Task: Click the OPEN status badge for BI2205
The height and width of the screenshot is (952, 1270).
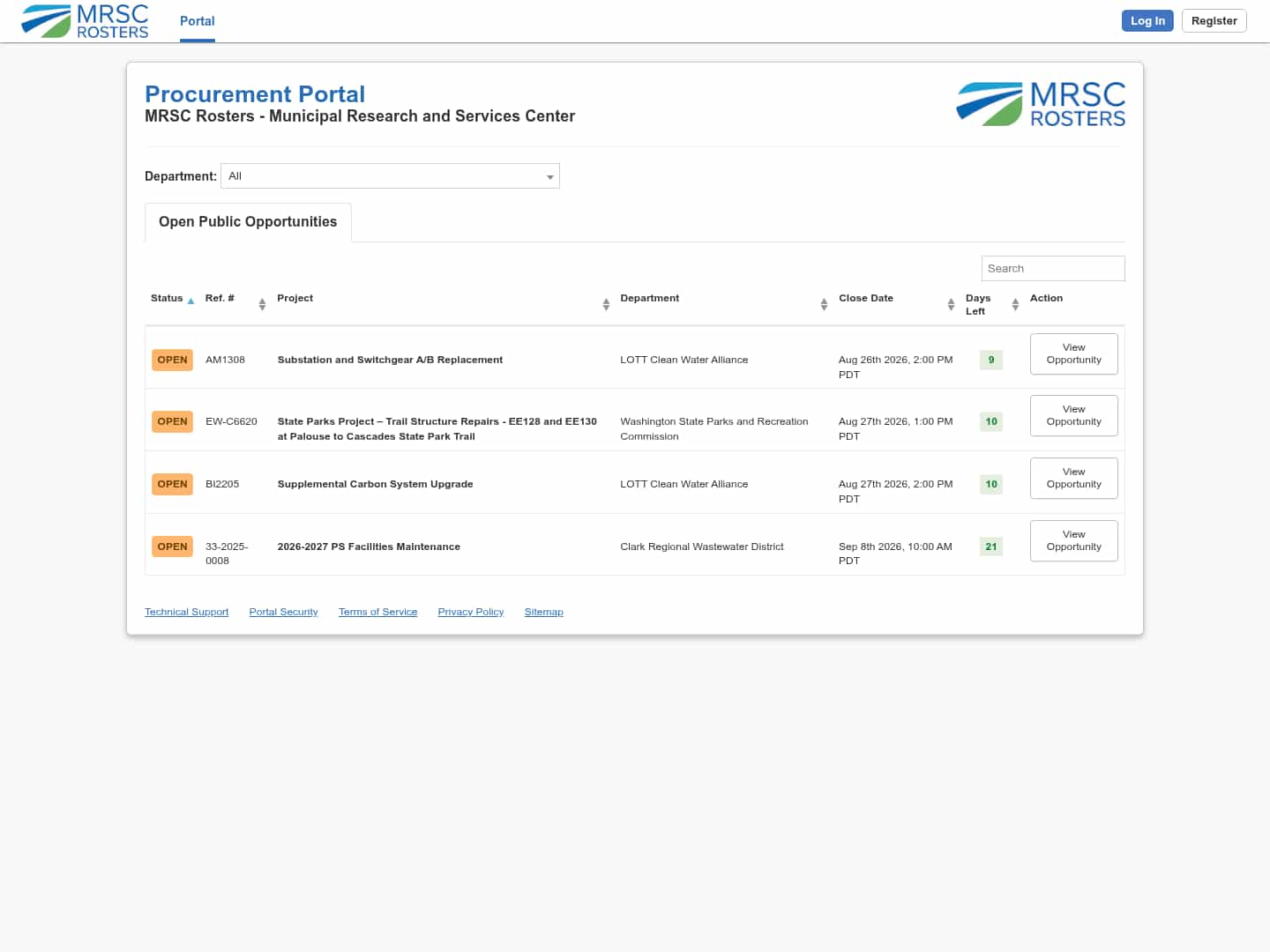Action: 172,484
